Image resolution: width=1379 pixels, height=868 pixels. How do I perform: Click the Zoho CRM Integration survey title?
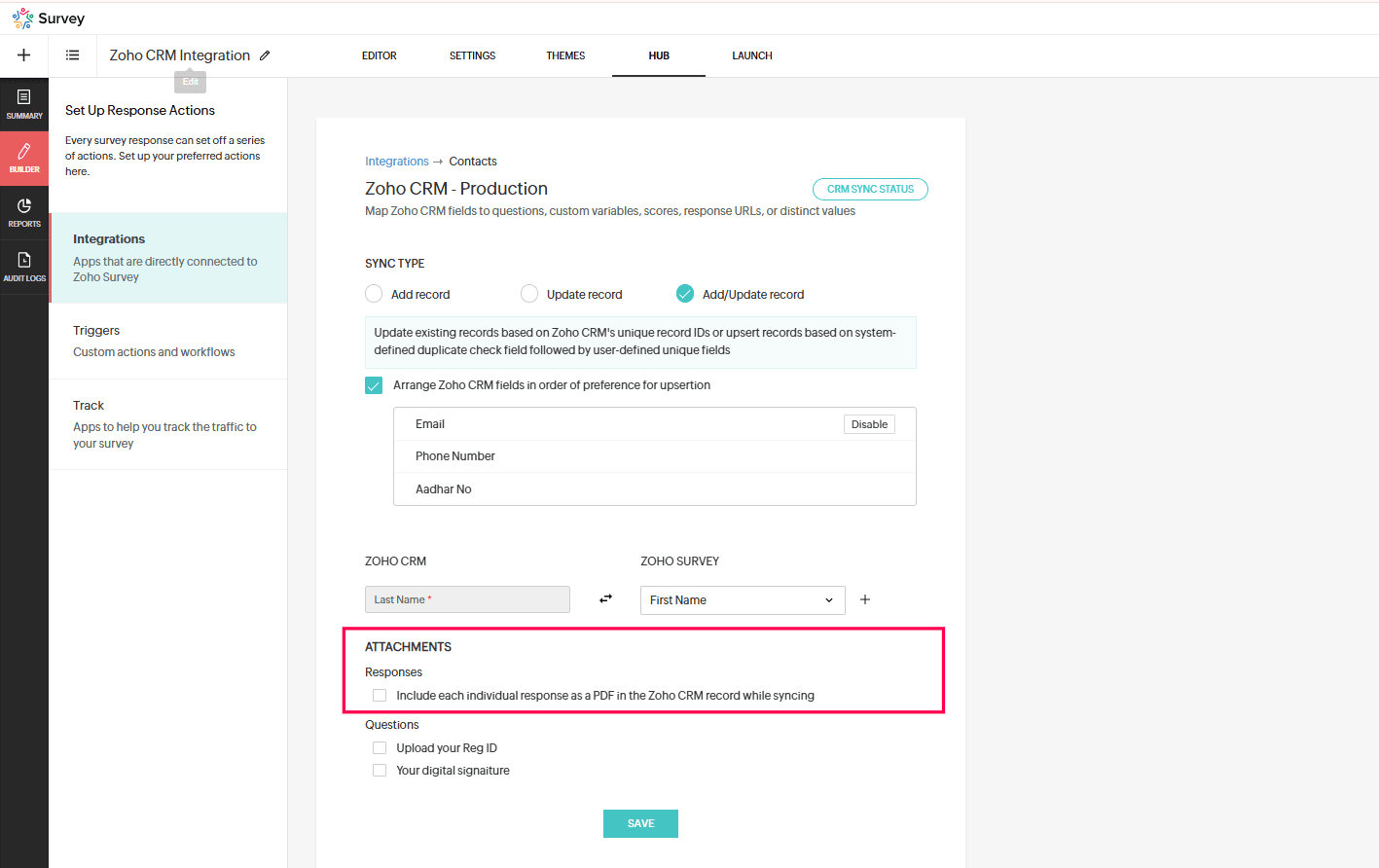point(180,55)
